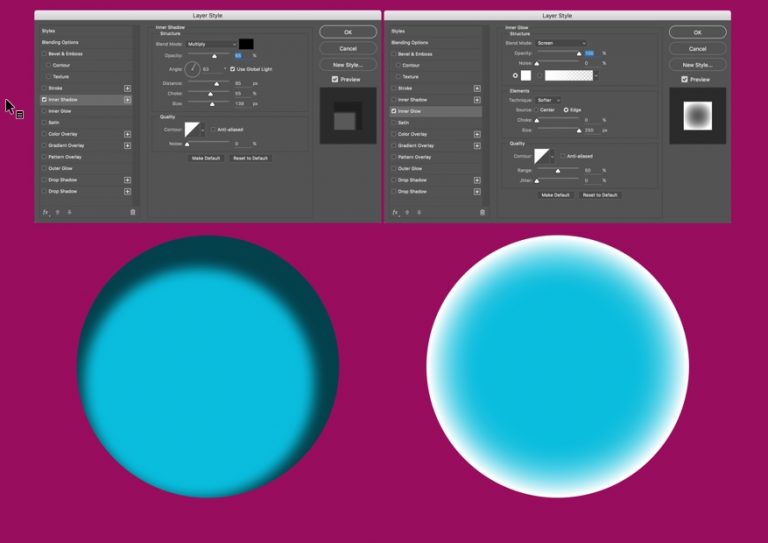Uncheck Inner Shadow effect in the left dialog
768x543 pixels.
click(45, 100)
